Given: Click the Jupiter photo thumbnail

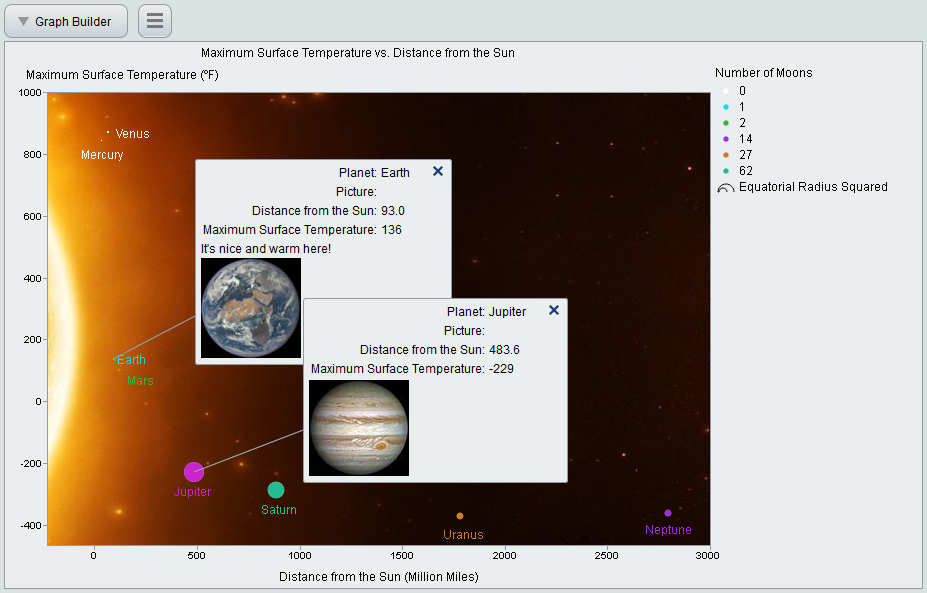Looking at the screenshot, I should (x=359, y=427).
